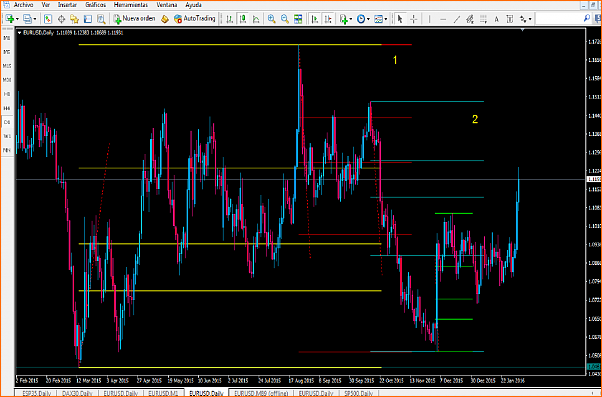Open the Herramientas menu
The height and width of the screenshot is (397, 602).
(x=131, y=5)
